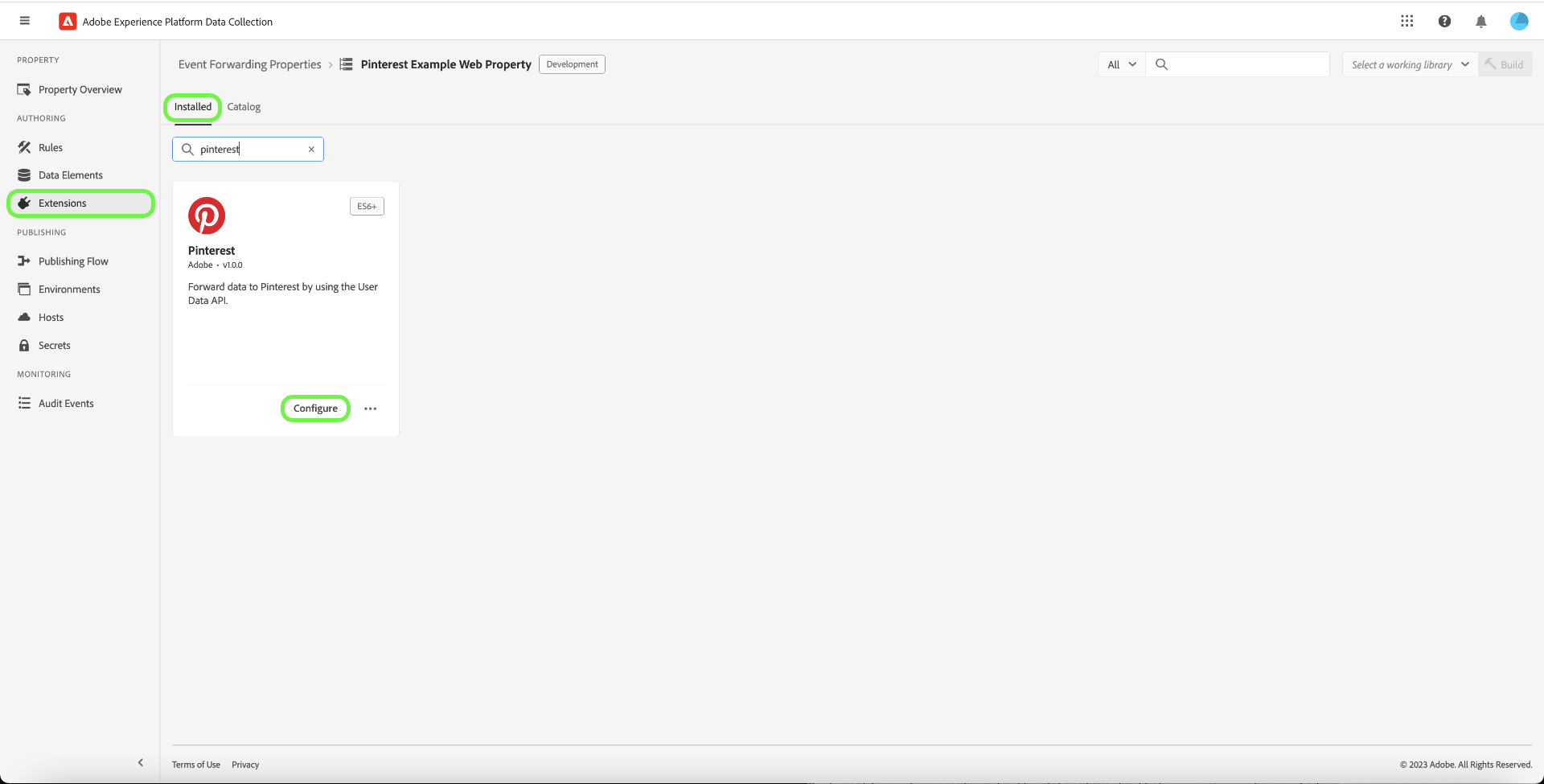Click the Adobe v1.0.0 version text
This screenshot has width=1544, height=784.
[x=216, y=265]
